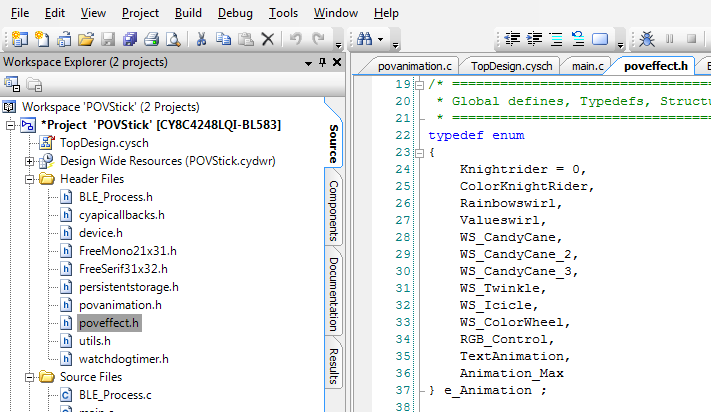The image size is (711, 412).
Task: Select the Results vertical tab
Action: [x=334, y=366]
